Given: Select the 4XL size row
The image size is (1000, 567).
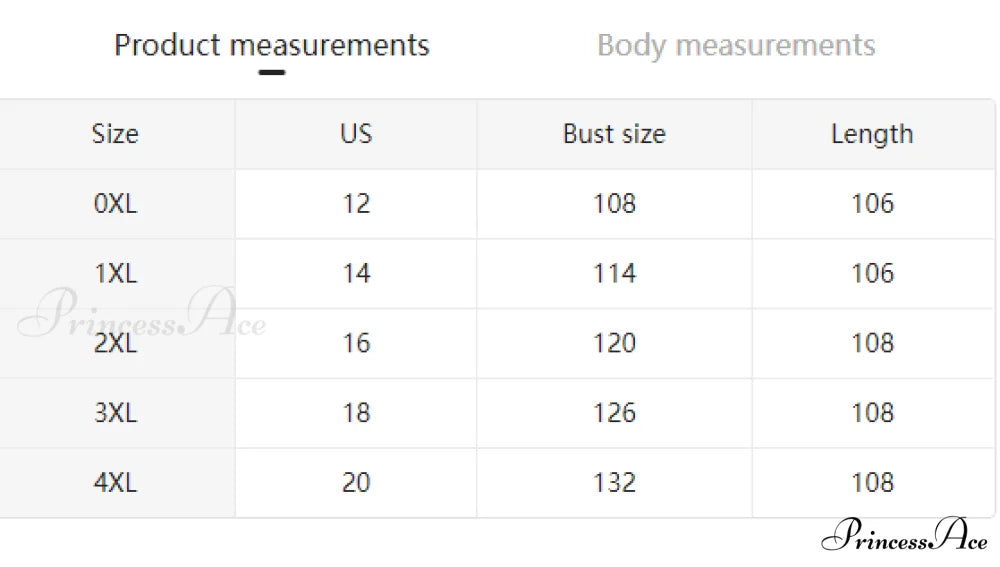Looking at the screenshot, I should (497, 482).
